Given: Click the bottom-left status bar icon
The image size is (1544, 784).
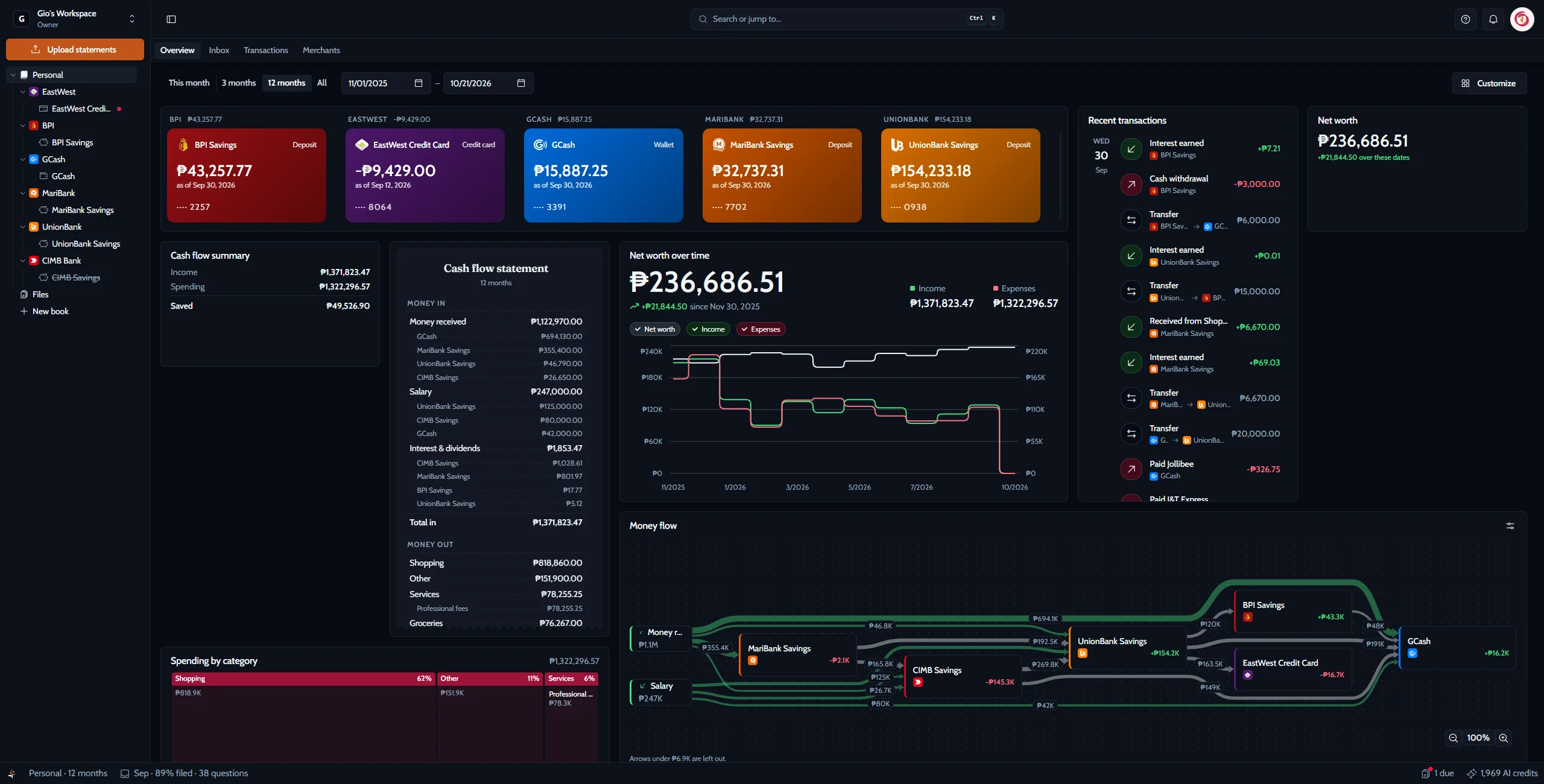Looking at the screenshot, I should pos(11,773).
